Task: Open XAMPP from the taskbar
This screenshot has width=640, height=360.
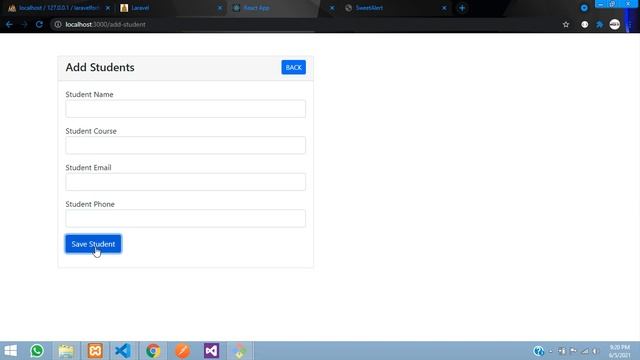Action: click(95, 351)
